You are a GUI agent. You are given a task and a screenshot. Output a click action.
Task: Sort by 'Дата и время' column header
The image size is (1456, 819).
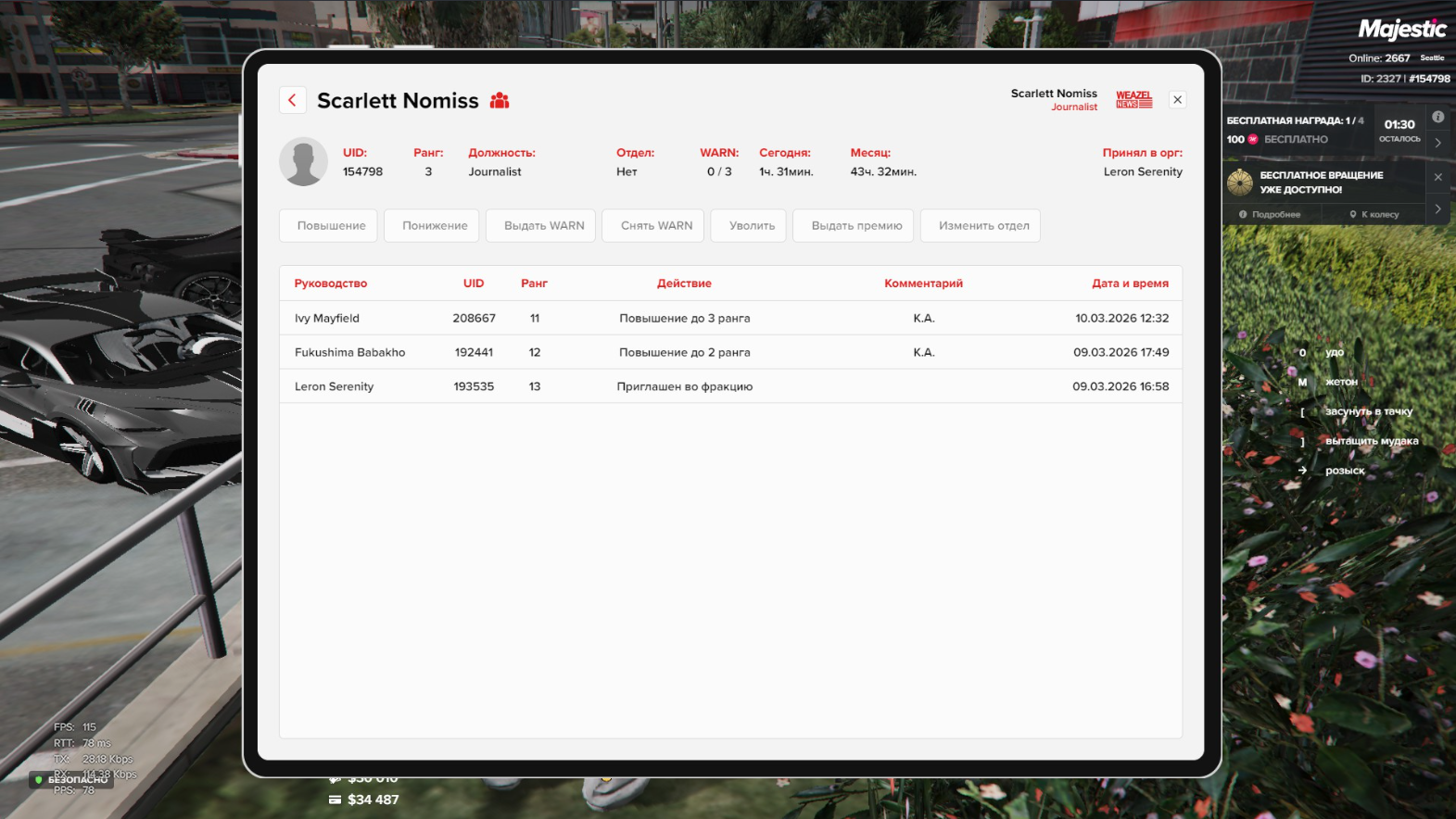click(x=1129, y=283)
